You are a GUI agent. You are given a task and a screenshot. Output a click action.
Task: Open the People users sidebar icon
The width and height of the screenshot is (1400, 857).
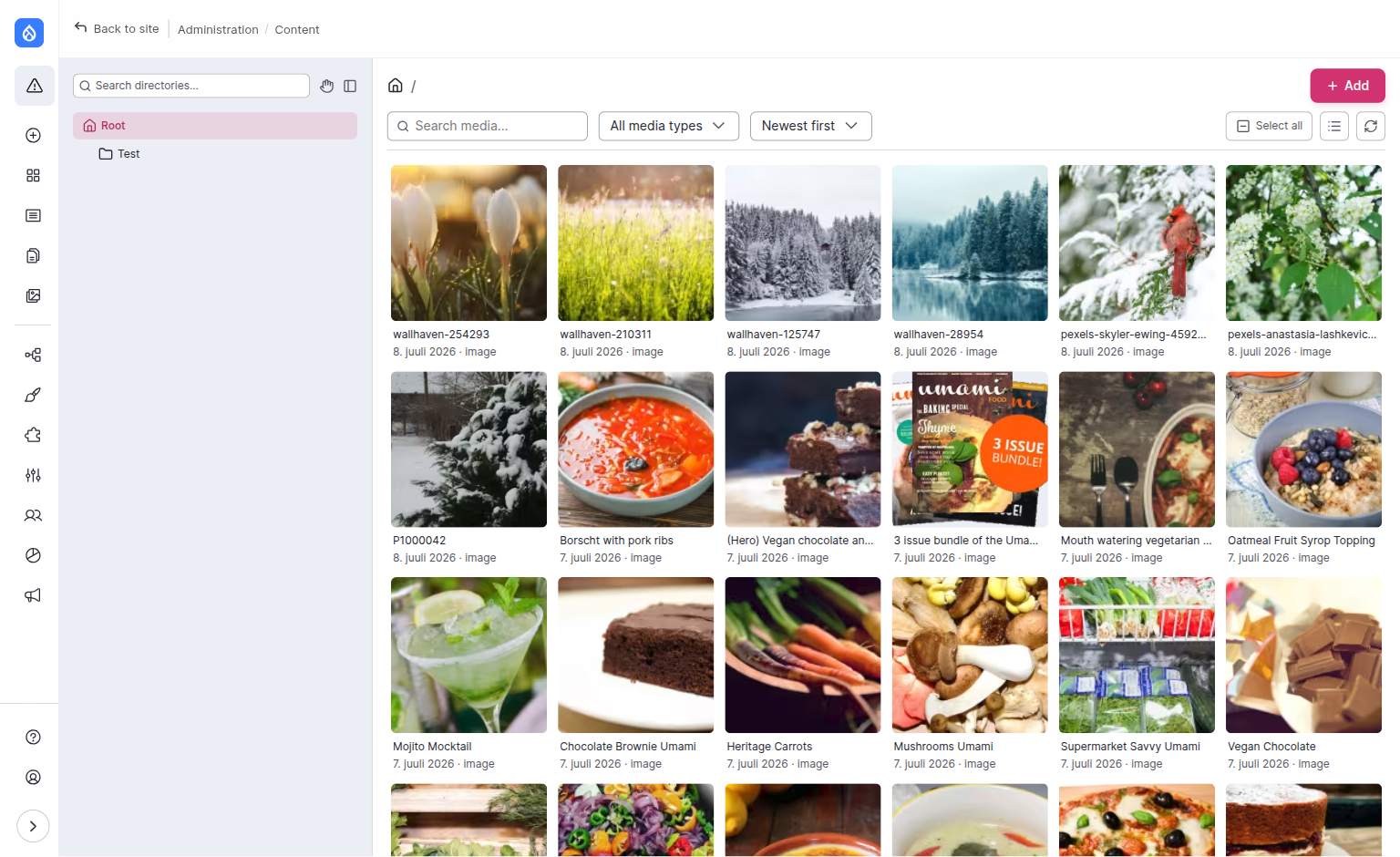coord(34,515)
